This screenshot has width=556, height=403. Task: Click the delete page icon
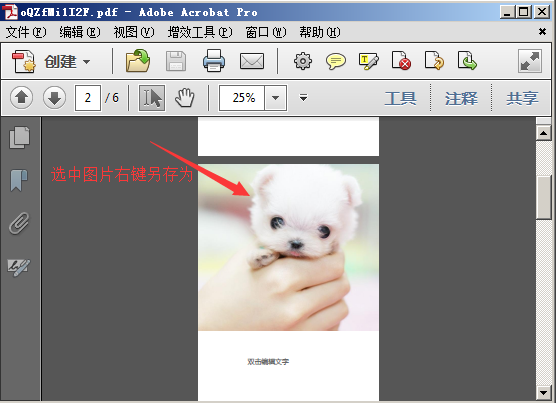(x=401, y=61)
